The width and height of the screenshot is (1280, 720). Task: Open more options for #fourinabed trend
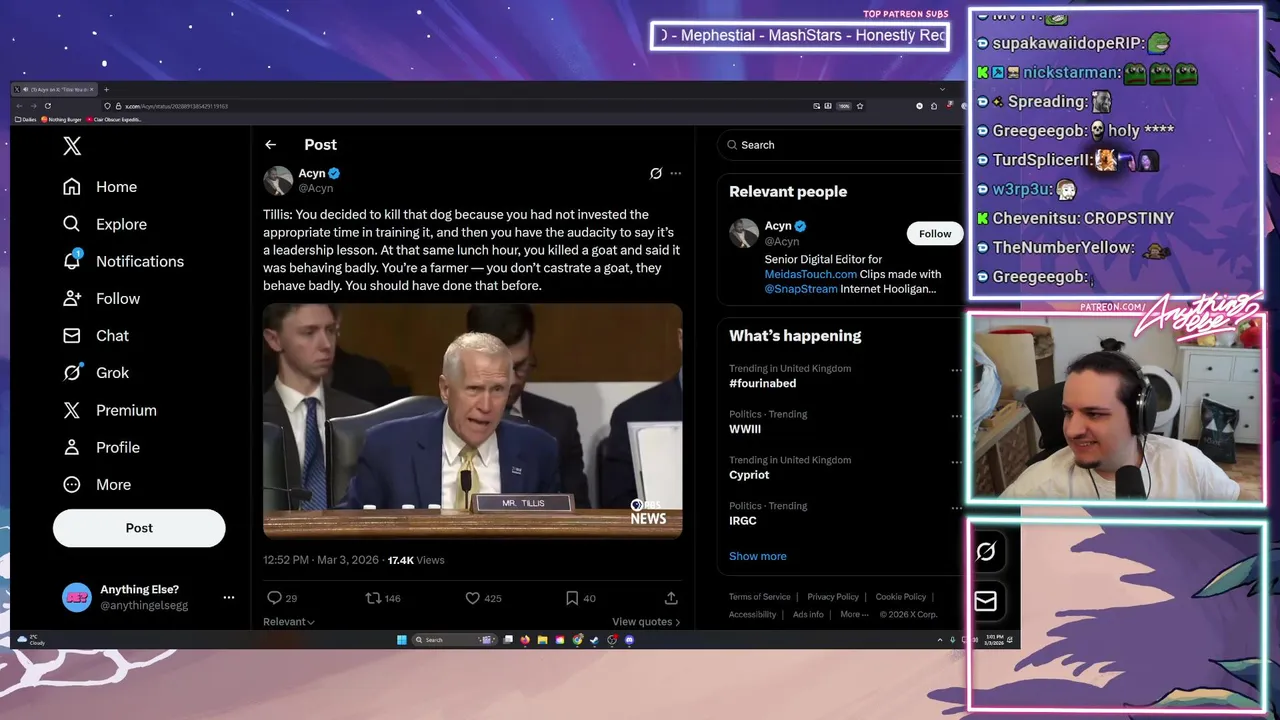pos(956,370)
